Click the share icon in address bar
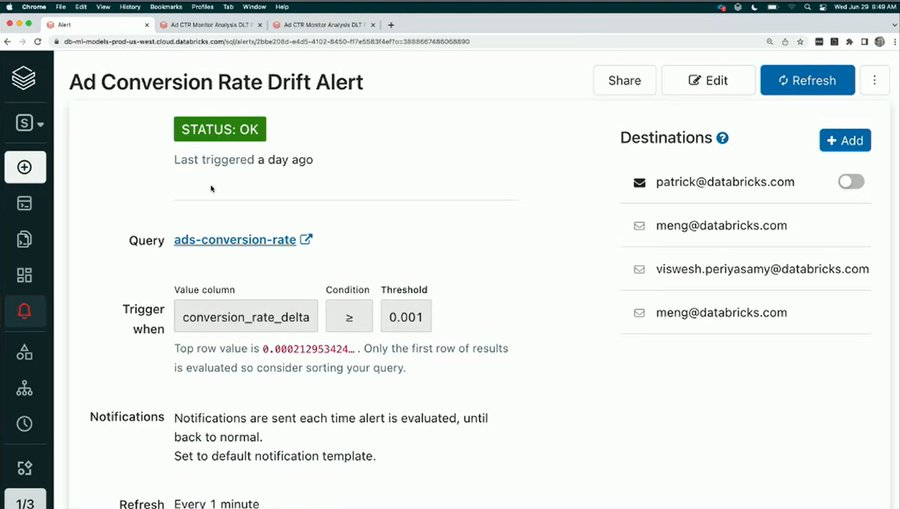Screen dimensions: 900x509 coord(785,42)
